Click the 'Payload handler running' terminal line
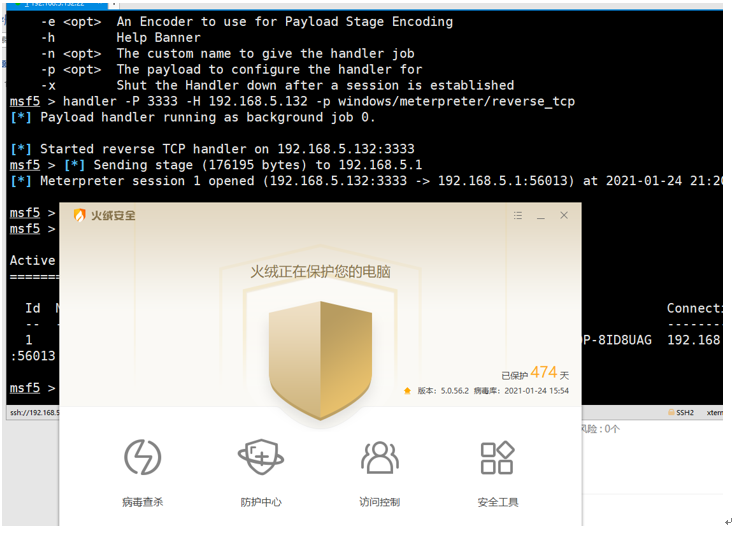 193,117
